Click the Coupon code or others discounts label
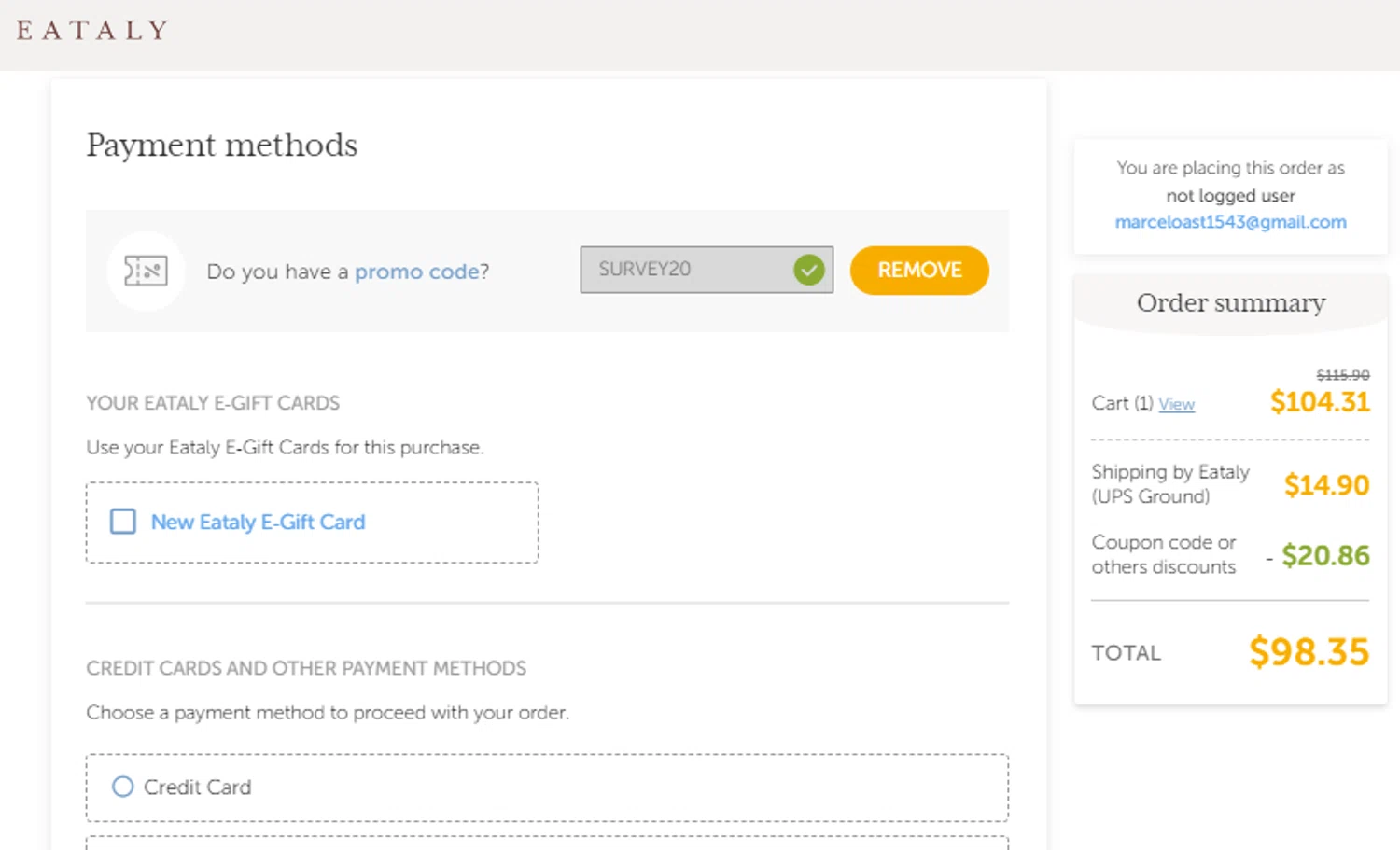 click(x=1164, y=554)
